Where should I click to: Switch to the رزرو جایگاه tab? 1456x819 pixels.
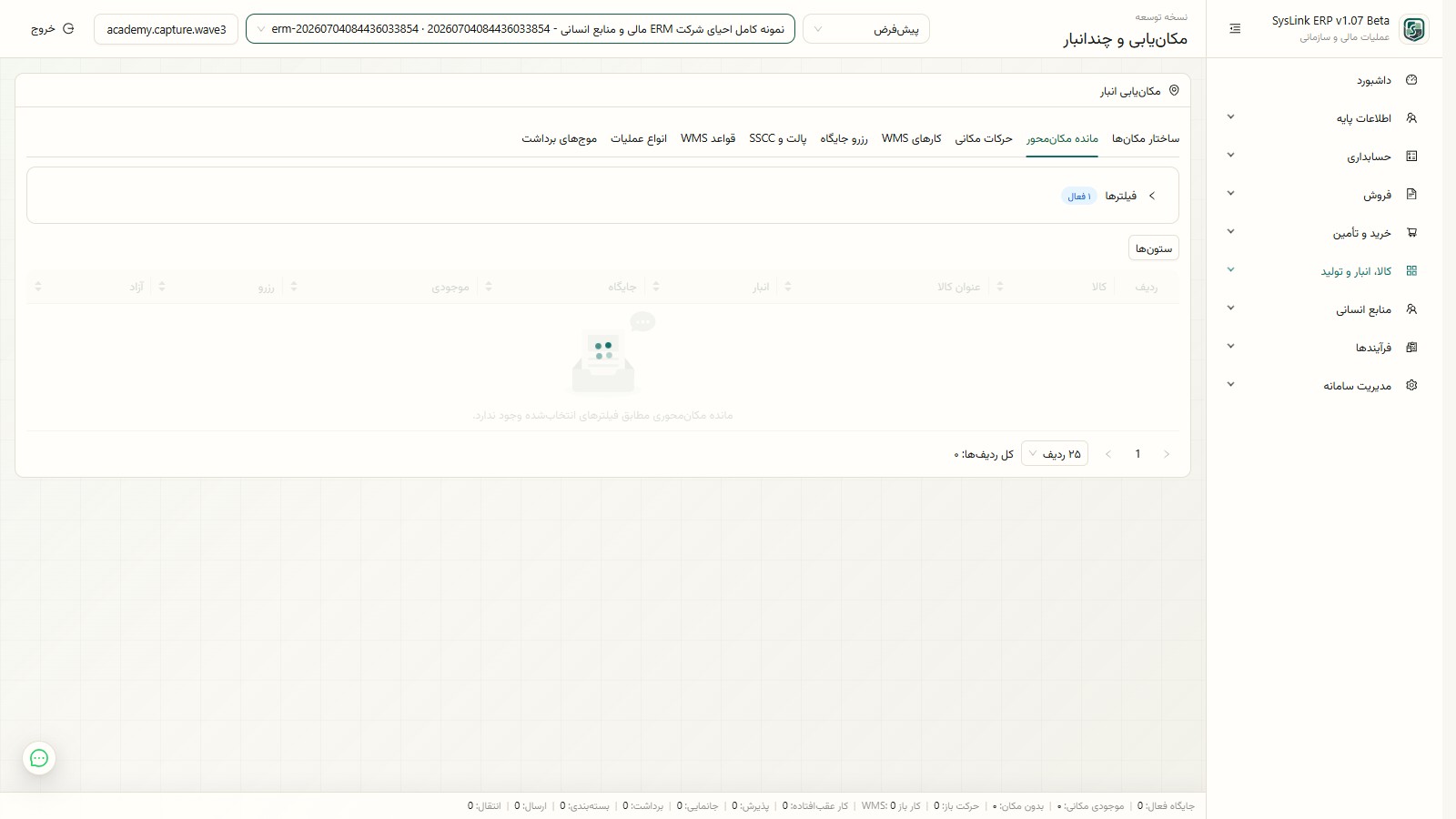coord(844,138)
